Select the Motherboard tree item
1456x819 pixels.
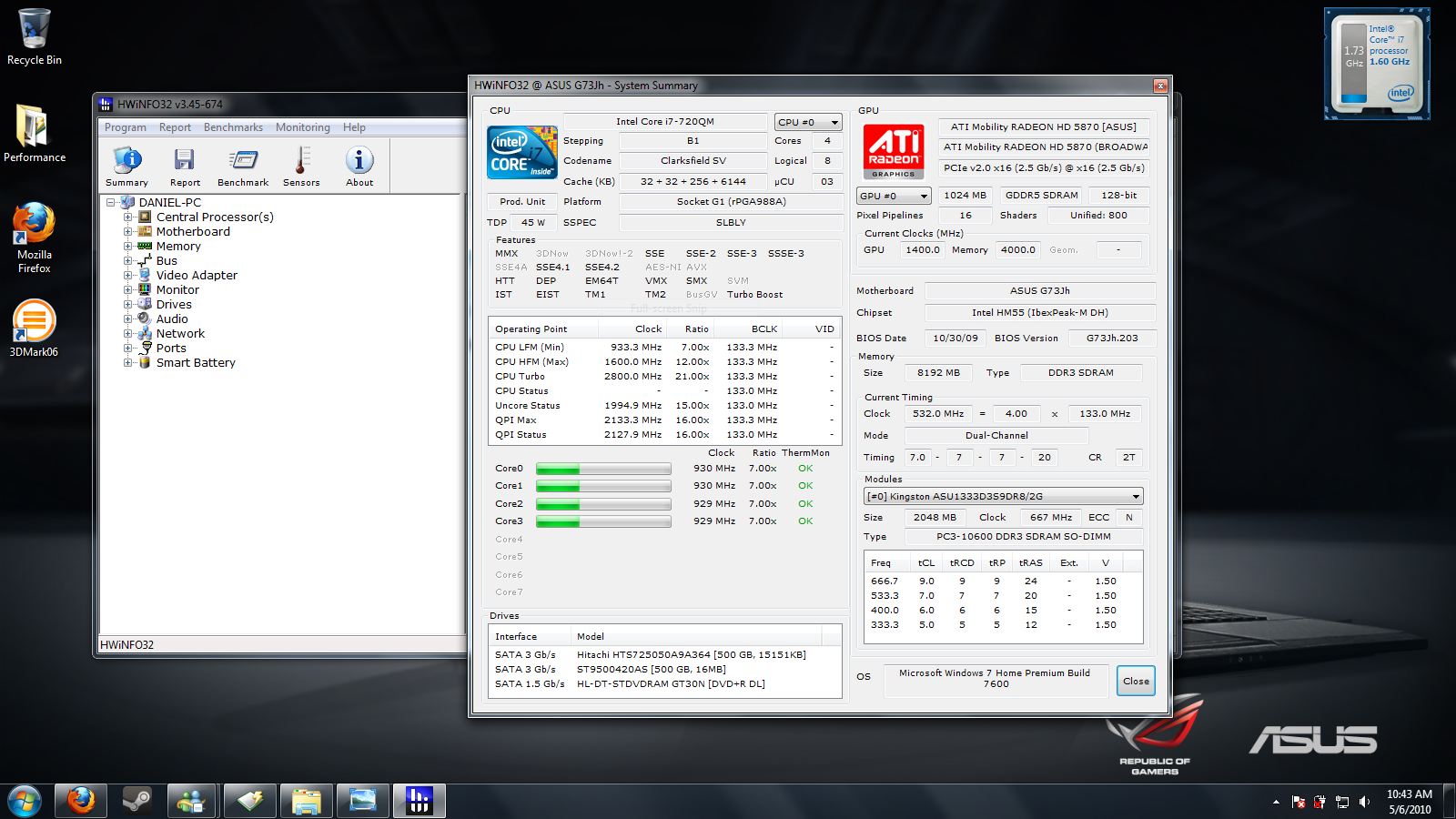[x=193, y=232]
